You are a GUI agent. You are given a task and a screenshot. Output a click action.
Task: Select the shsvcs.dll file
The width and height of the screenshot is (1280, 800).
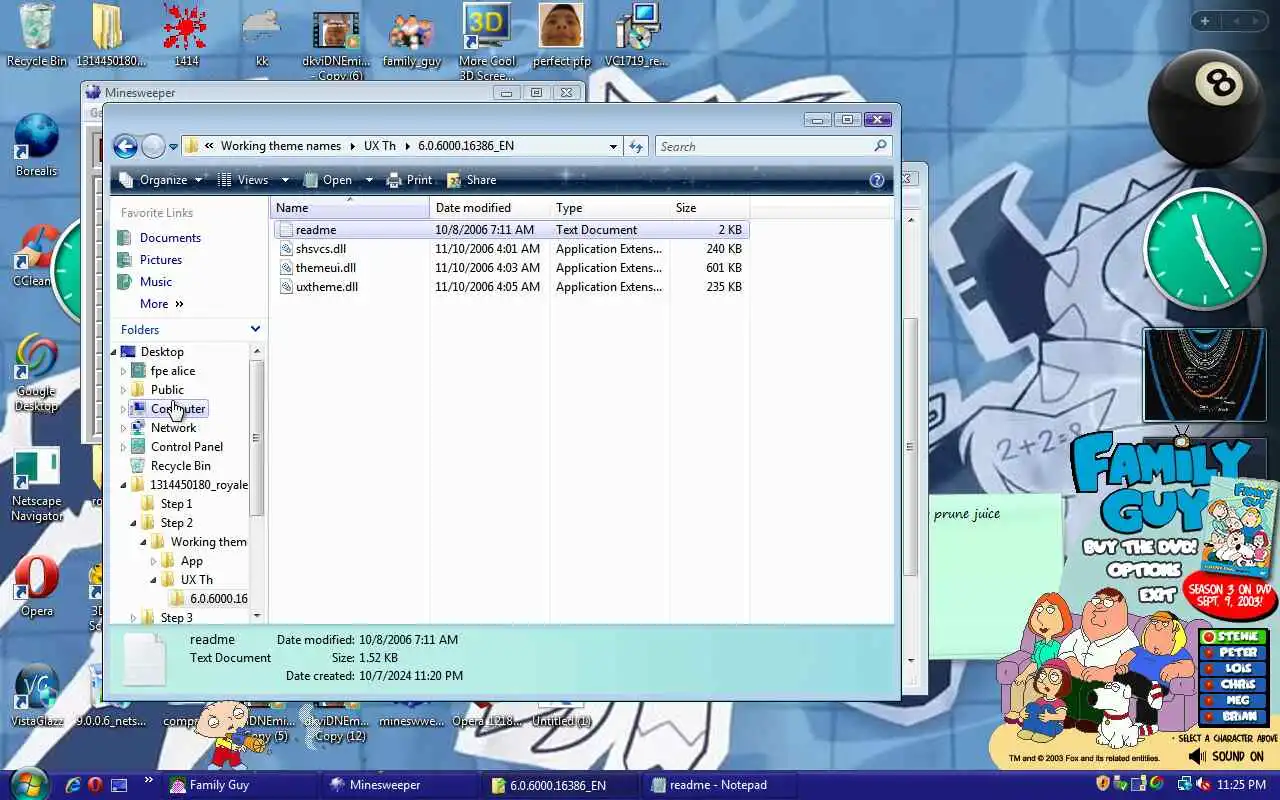pyautogui.click(x=510, y=249)
